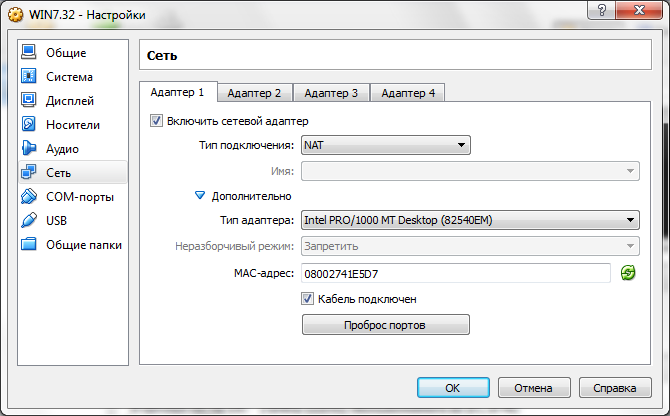This screenshot has width=670, height=416.
Task: Open the COM-порты serial port icon
Action: click(x=29, y=196)
